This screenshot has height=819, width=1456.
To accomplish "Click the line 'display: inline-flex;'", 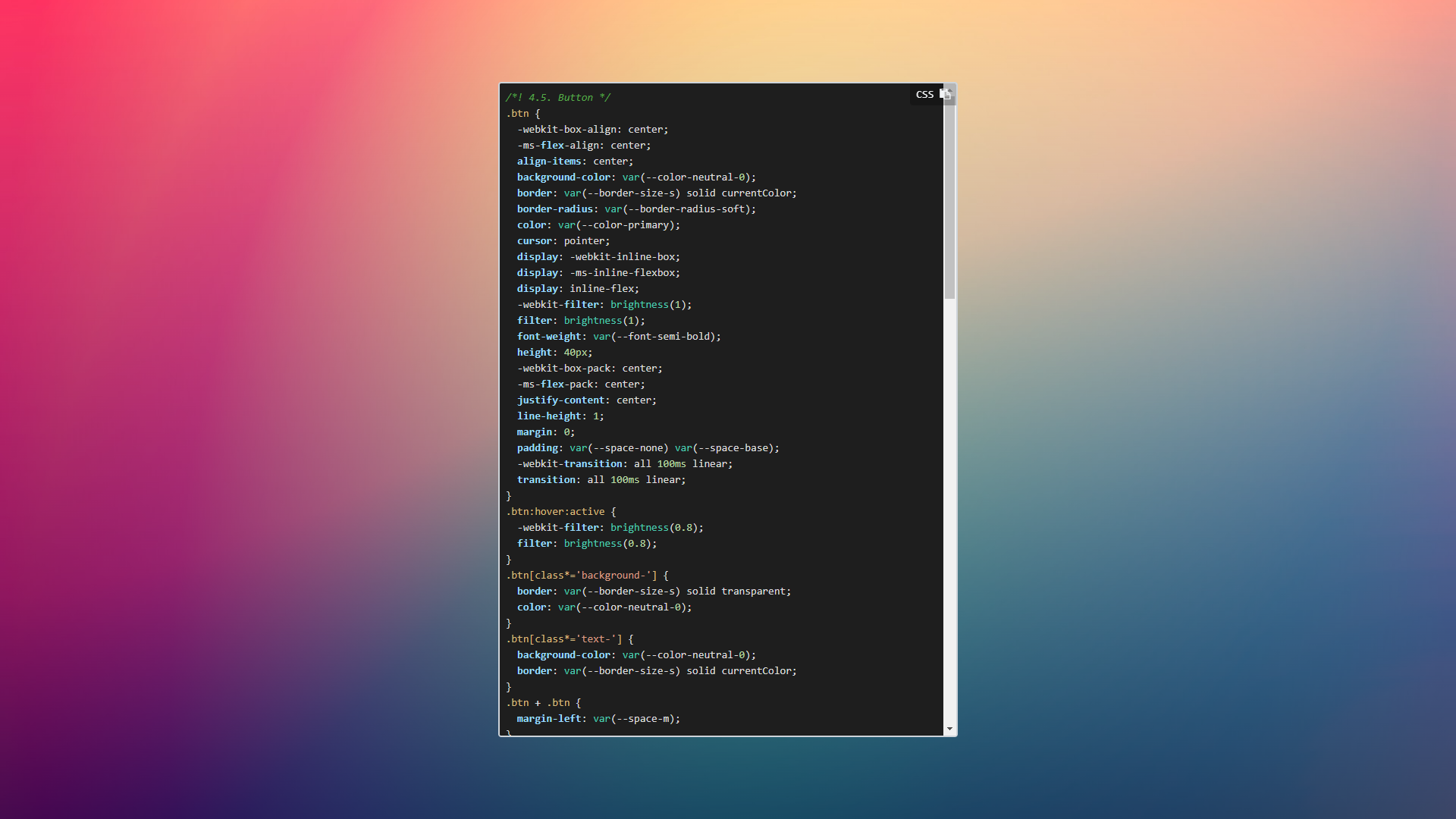I will (578, 289).
